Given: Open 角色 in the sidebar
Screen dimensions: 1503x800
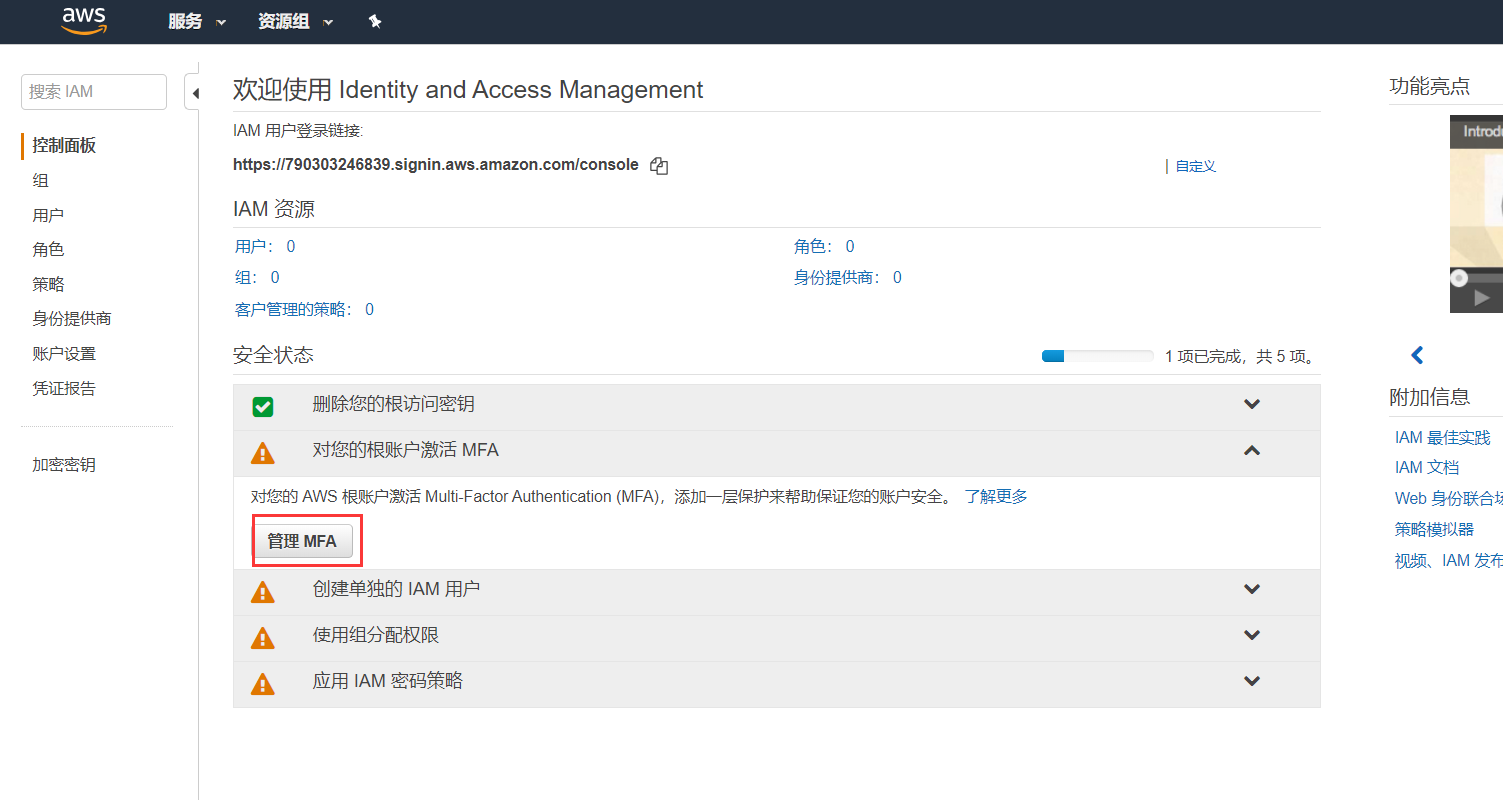Looking at the screenshot, I should 48,250.
